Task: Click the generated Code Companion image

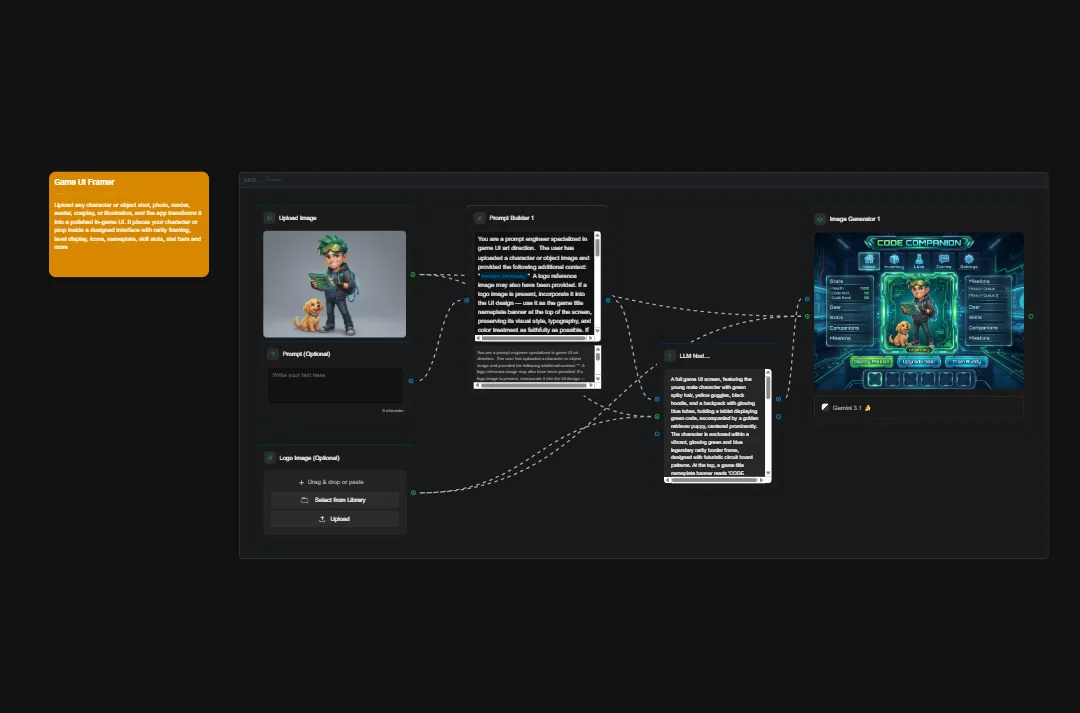Action: pyautogui.click(x=918, y=310)
